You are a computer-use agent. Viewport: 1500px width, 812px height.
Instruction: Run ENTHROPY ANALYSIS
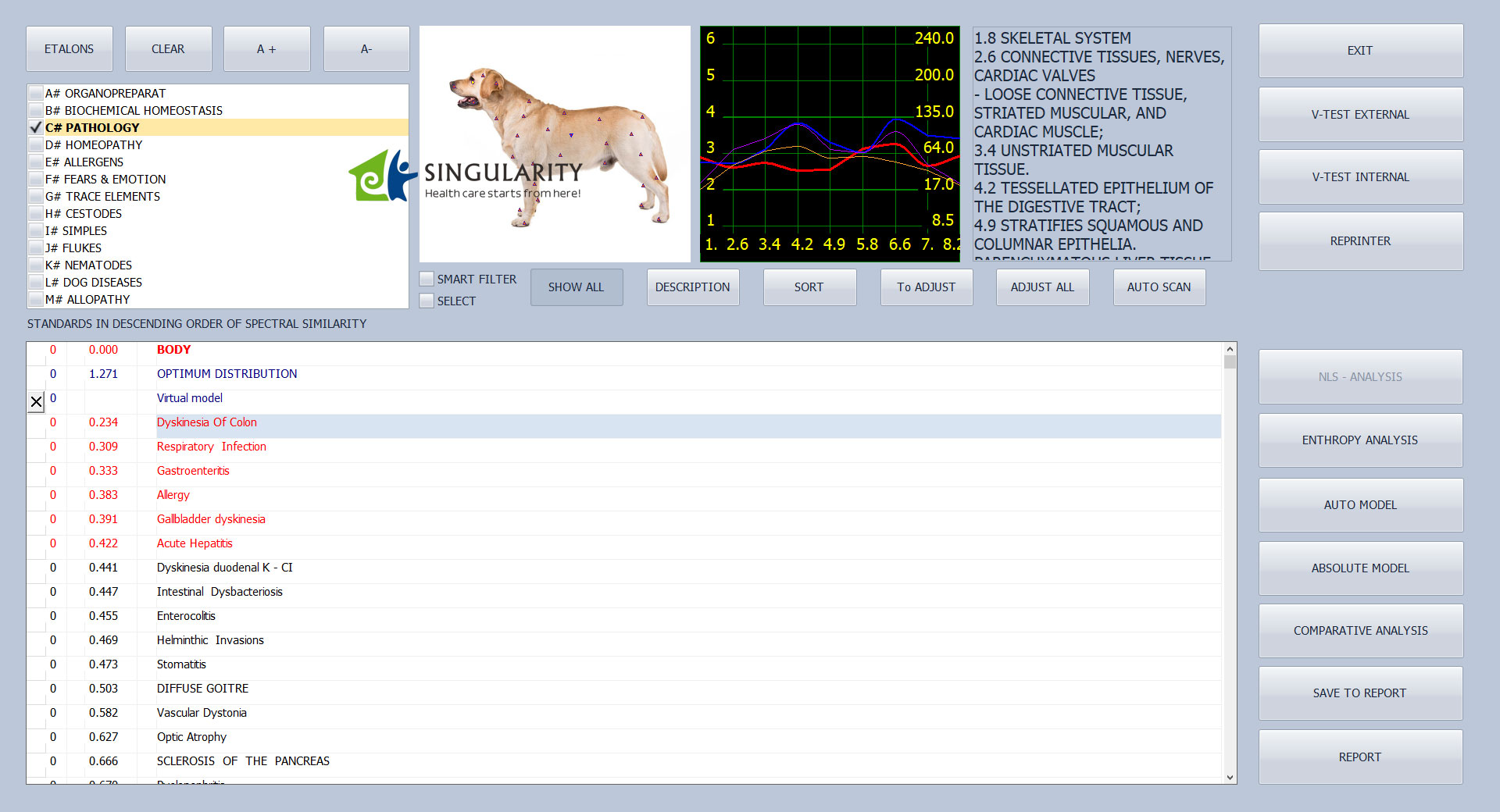[x=1360, y=440]
